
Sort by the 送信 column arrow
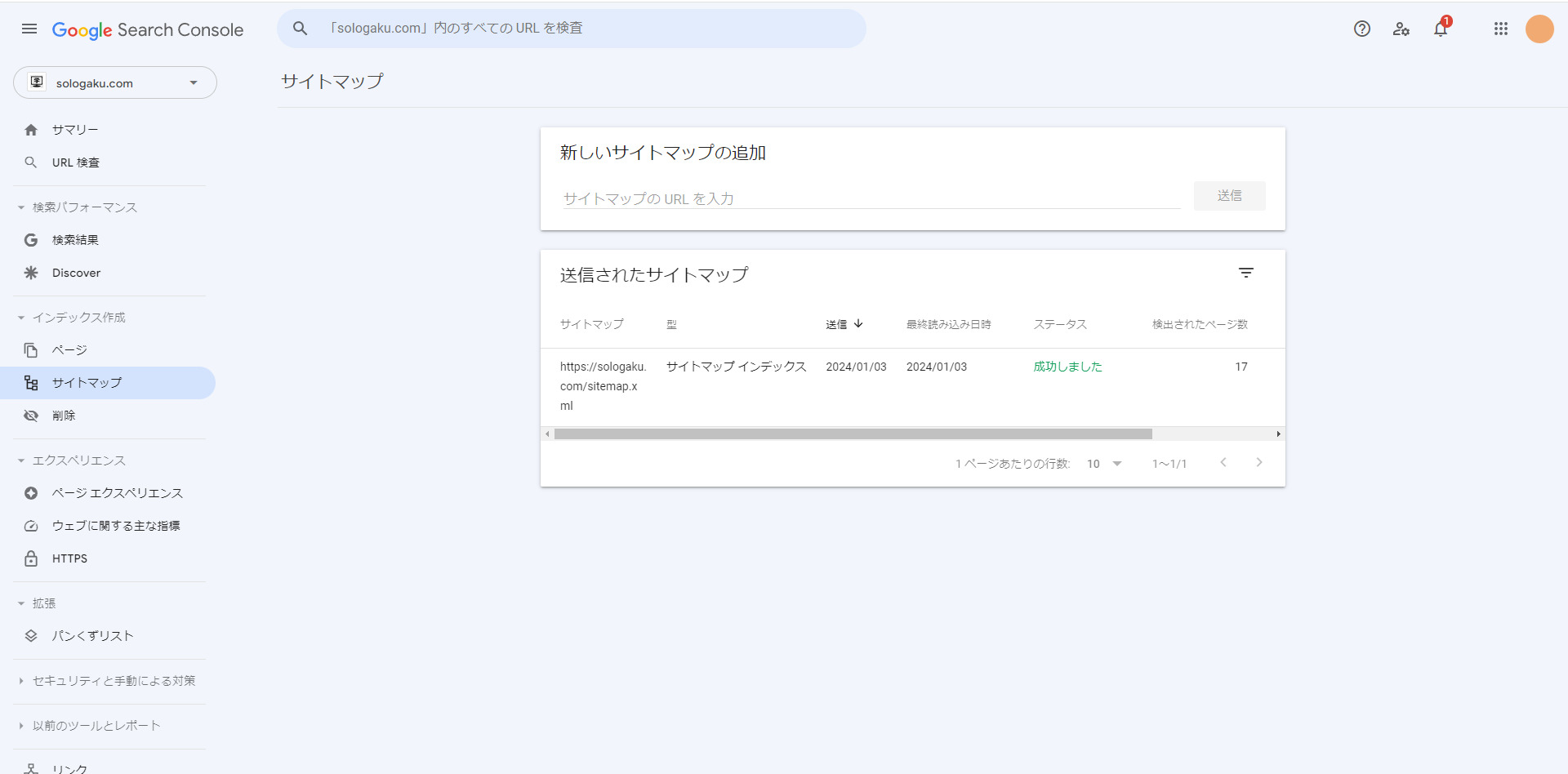858,324
